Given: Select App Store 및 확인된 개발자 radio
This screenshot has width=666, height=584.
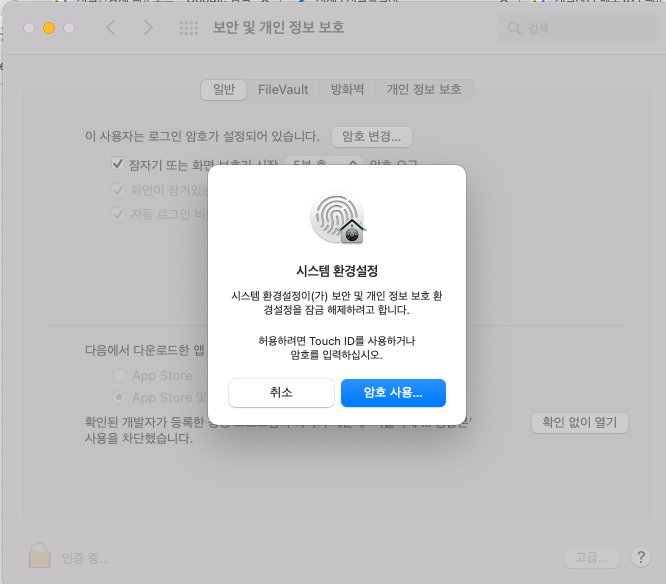Looking at the screenshot, I should pyautogui.click(x=119, y=397).
